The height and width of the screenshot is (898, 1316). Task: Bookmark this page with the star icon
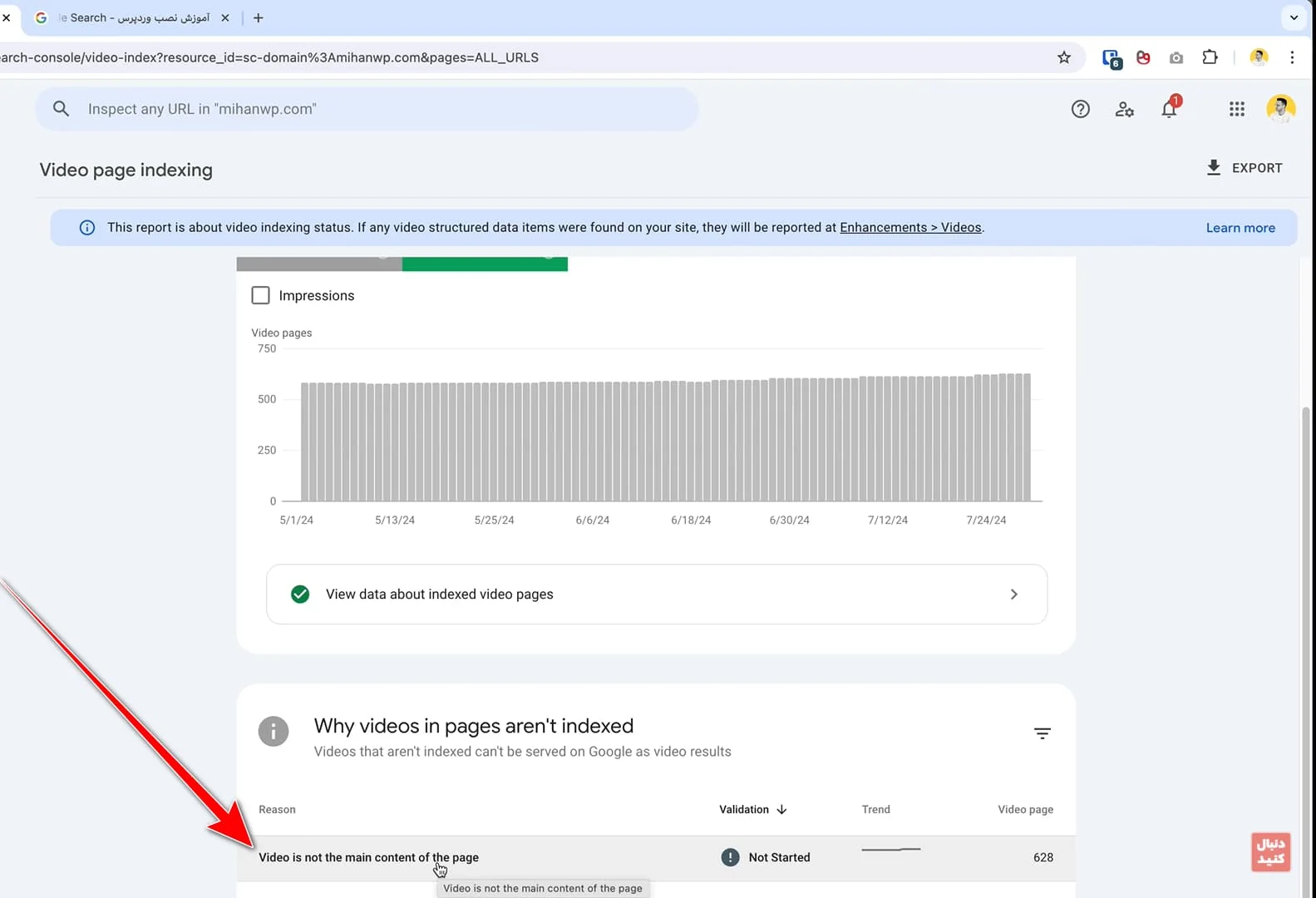[1063, 57]
